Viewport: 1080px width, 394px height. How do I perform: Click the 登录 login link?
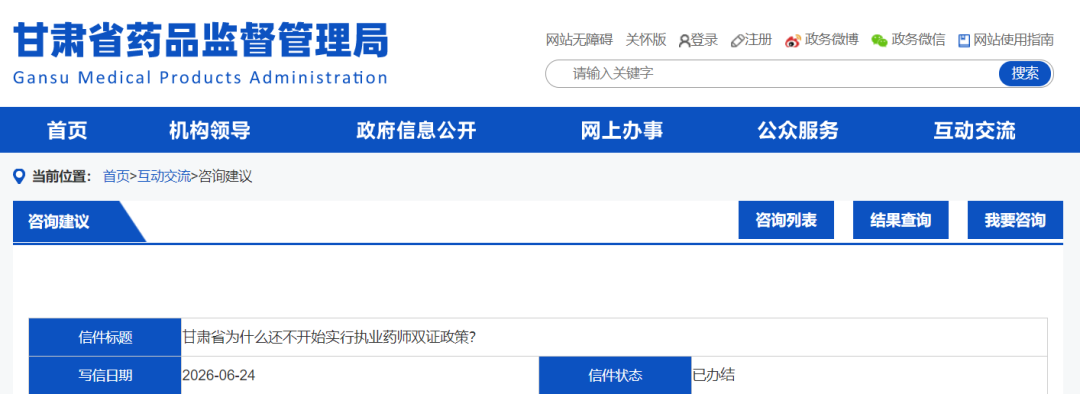click(704, 40)
